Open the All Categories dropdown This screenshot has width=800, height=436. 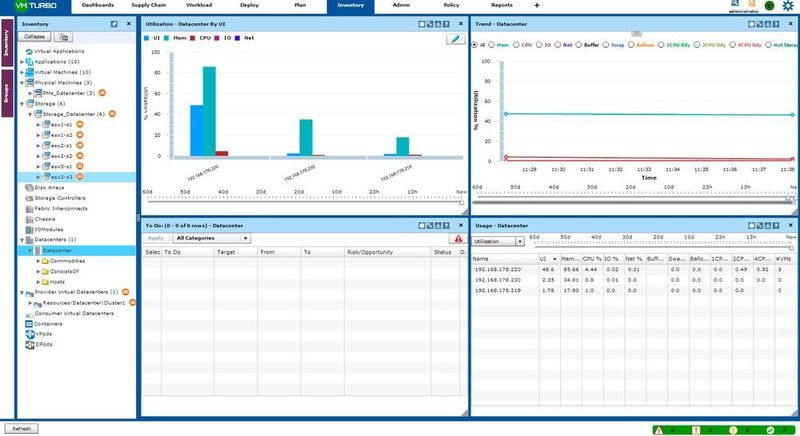point(211,238)
